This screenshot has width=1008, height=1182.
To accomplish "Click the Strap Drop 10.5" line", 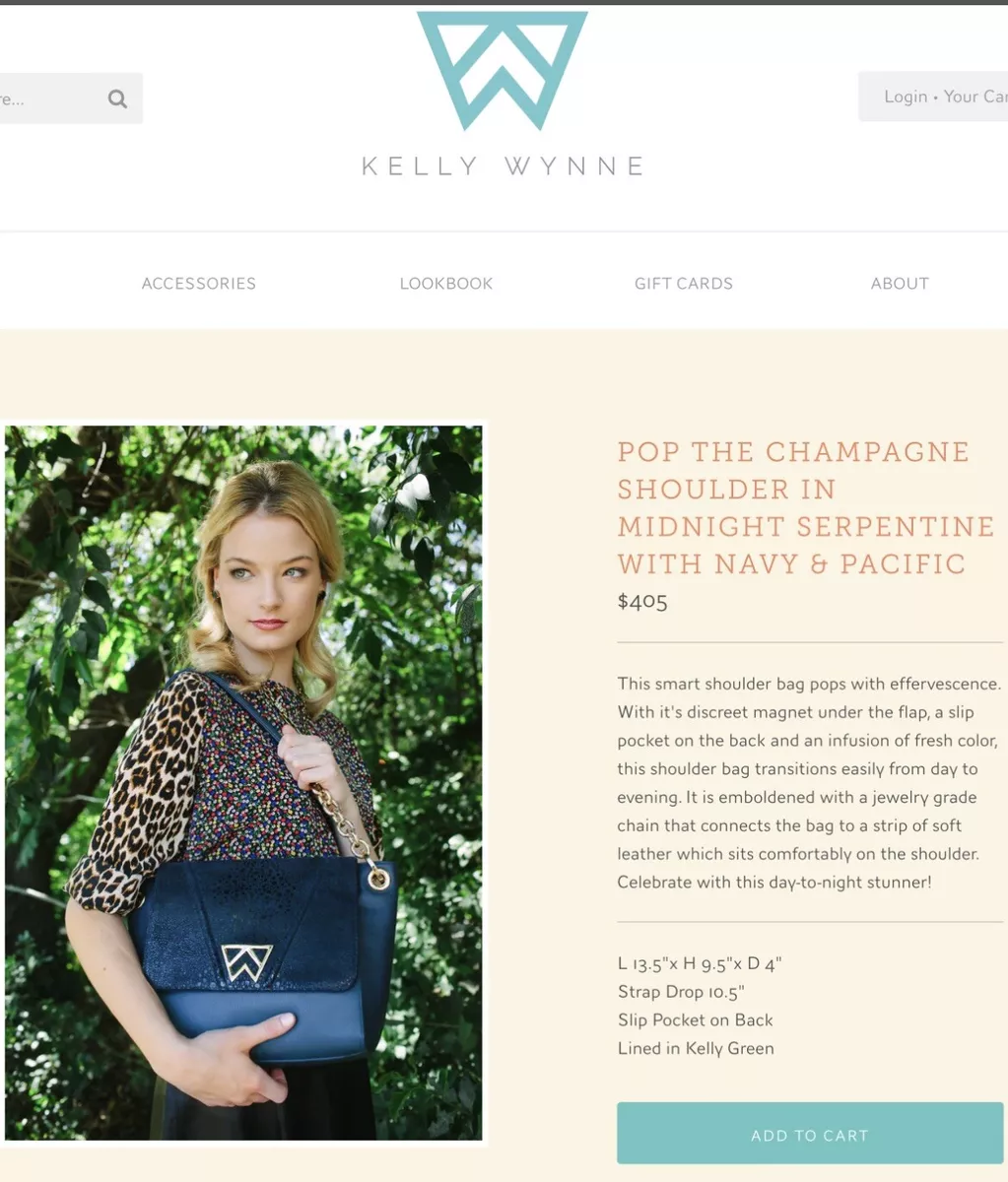I will [681, 992].
